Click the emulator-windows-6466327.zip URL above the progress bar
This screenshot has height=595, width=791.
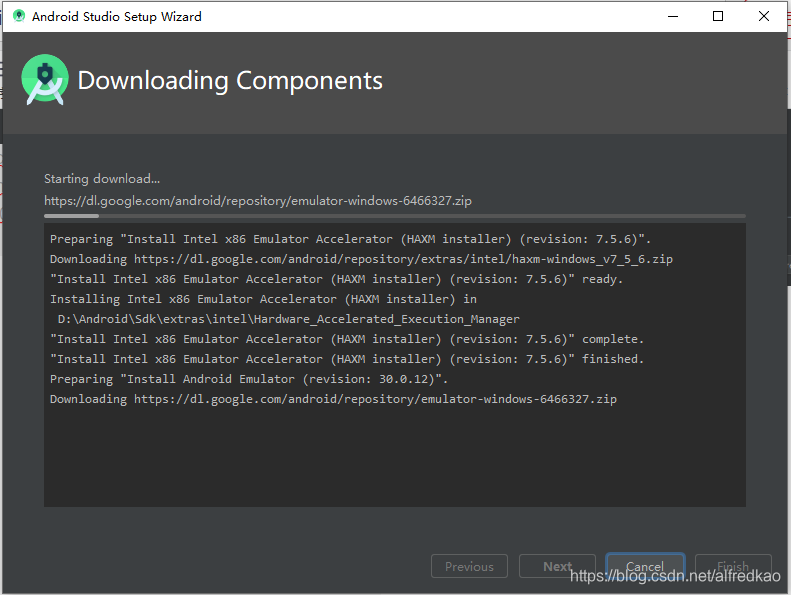pyautogui.click(x=258, y=201)
